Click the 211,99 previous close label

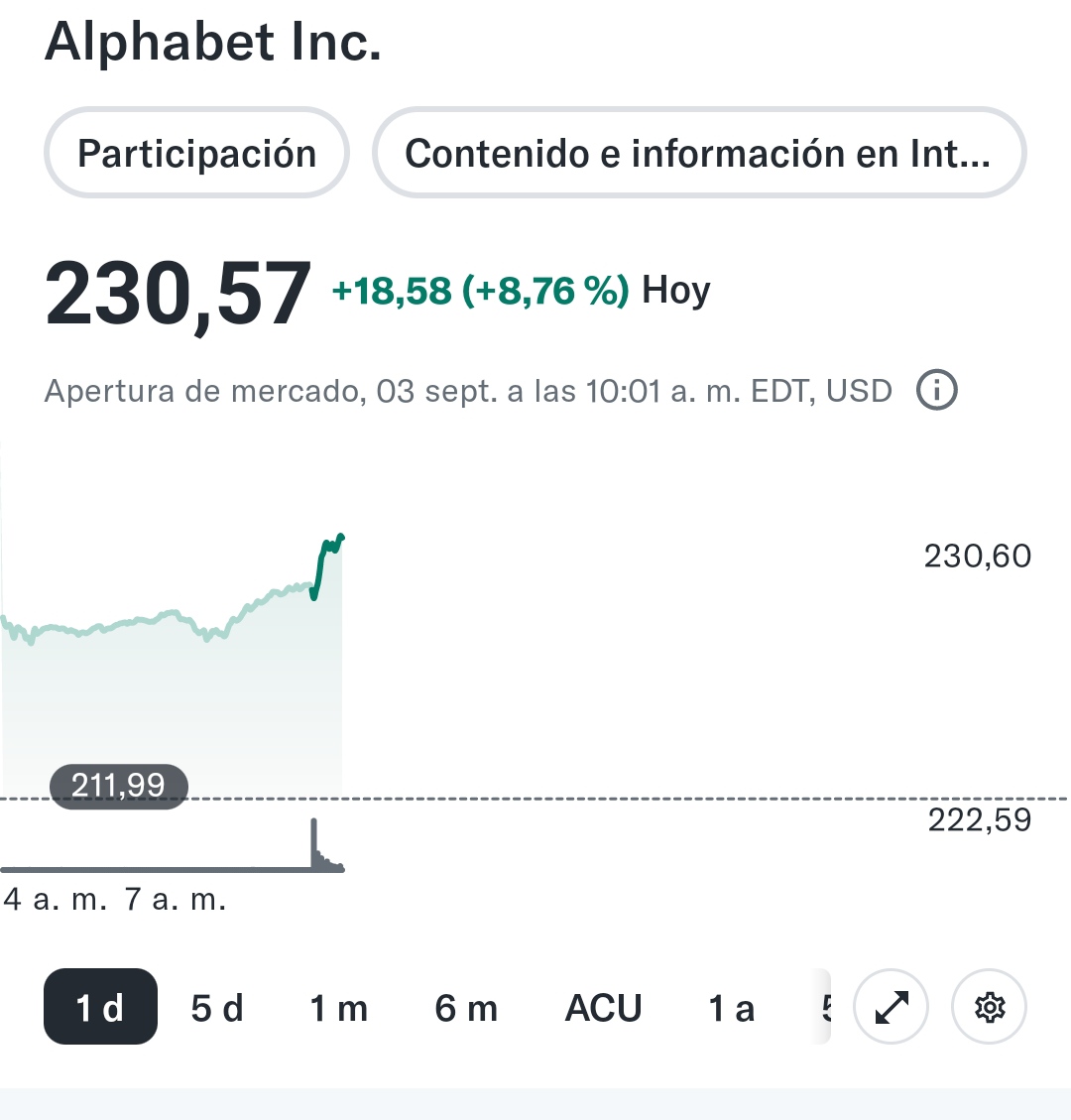pyautogui.click(x=118, y=786)
